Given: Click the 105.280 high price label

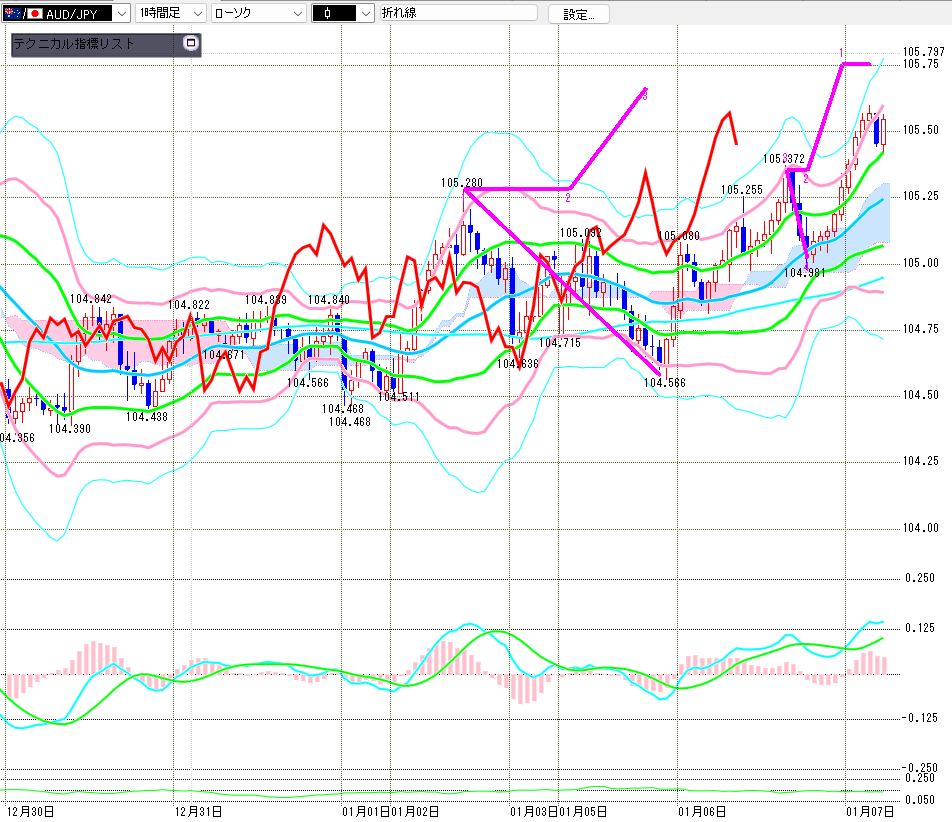Looking at the screenshot, I should [x=461, y=183].
